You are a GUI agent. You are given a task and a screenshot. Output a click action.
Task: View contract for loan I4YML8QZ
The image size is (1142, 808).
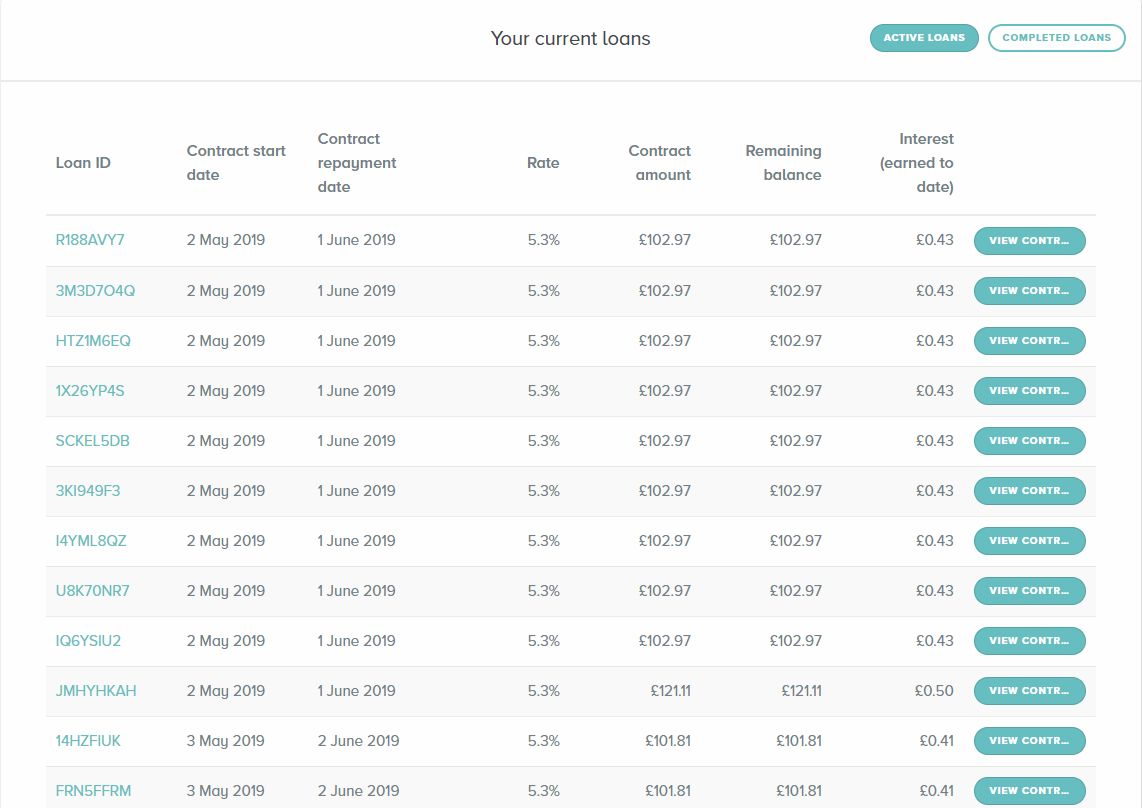pos(1029,541)
